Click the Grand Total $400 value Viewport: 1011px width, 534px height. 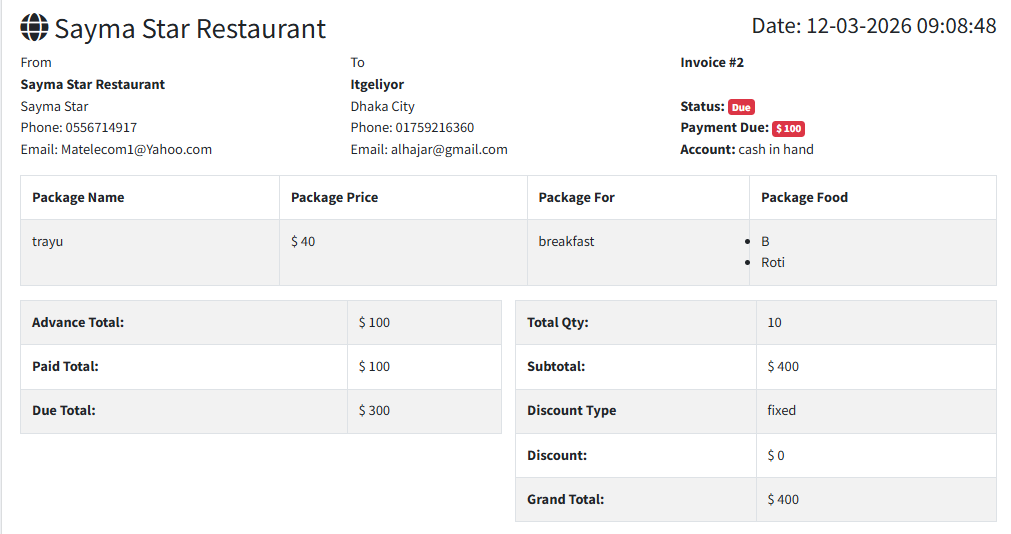coord(783,499)
